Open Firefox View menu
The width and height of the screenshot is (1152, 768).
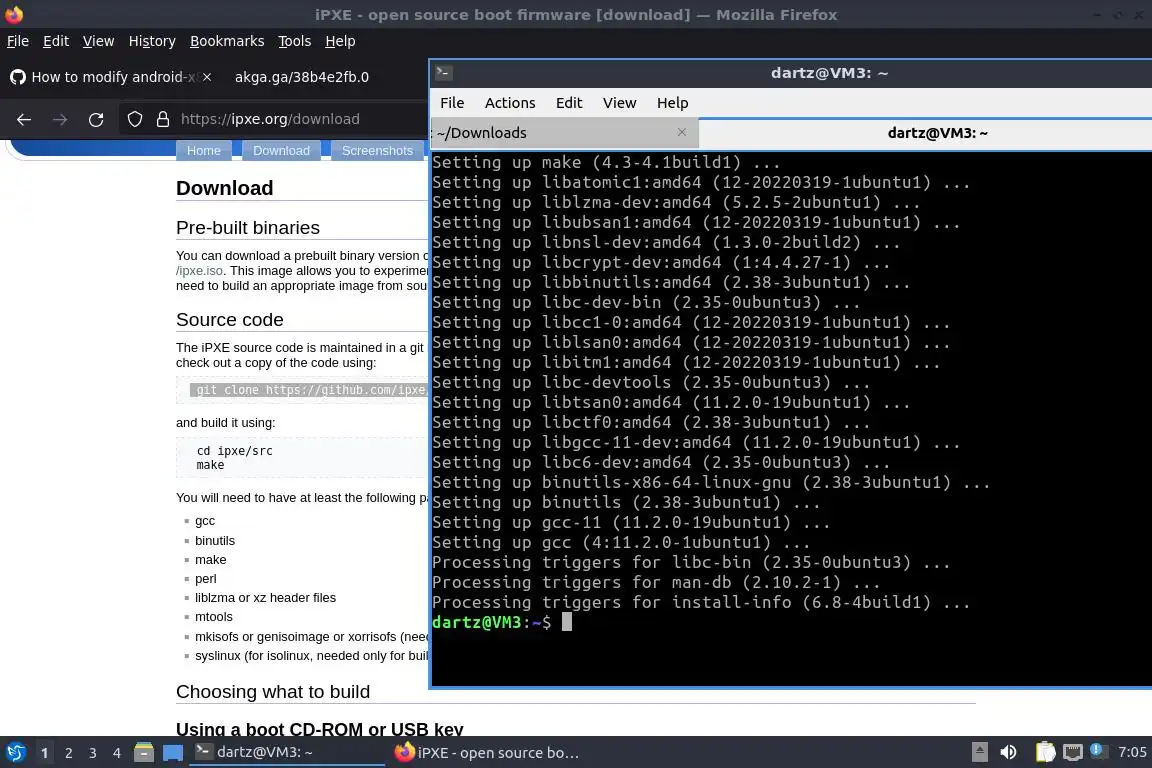(98, 41)
